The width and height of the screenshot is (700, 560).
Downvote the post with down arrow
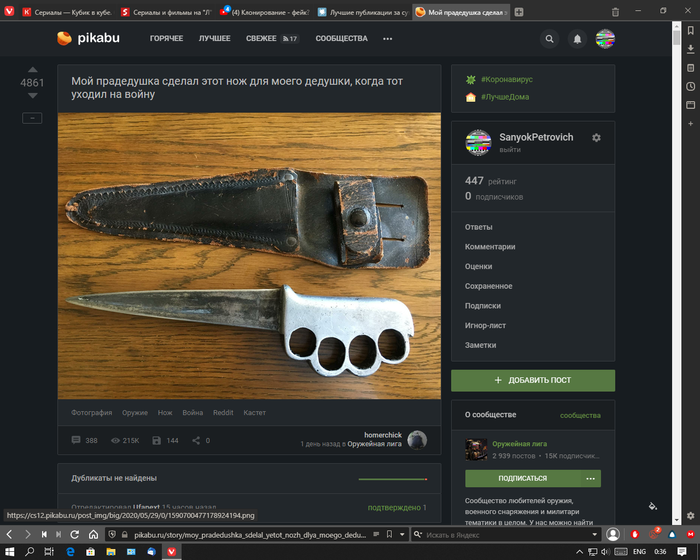tap(33, 95)
